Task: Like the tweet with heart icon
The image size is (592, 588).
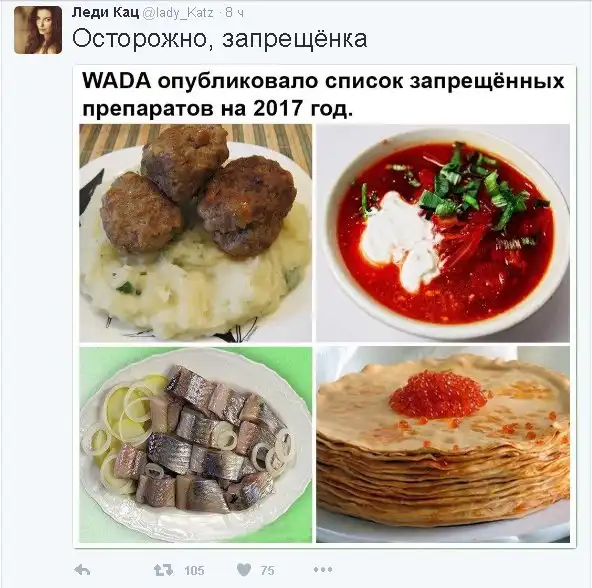Action: point(244,569)
